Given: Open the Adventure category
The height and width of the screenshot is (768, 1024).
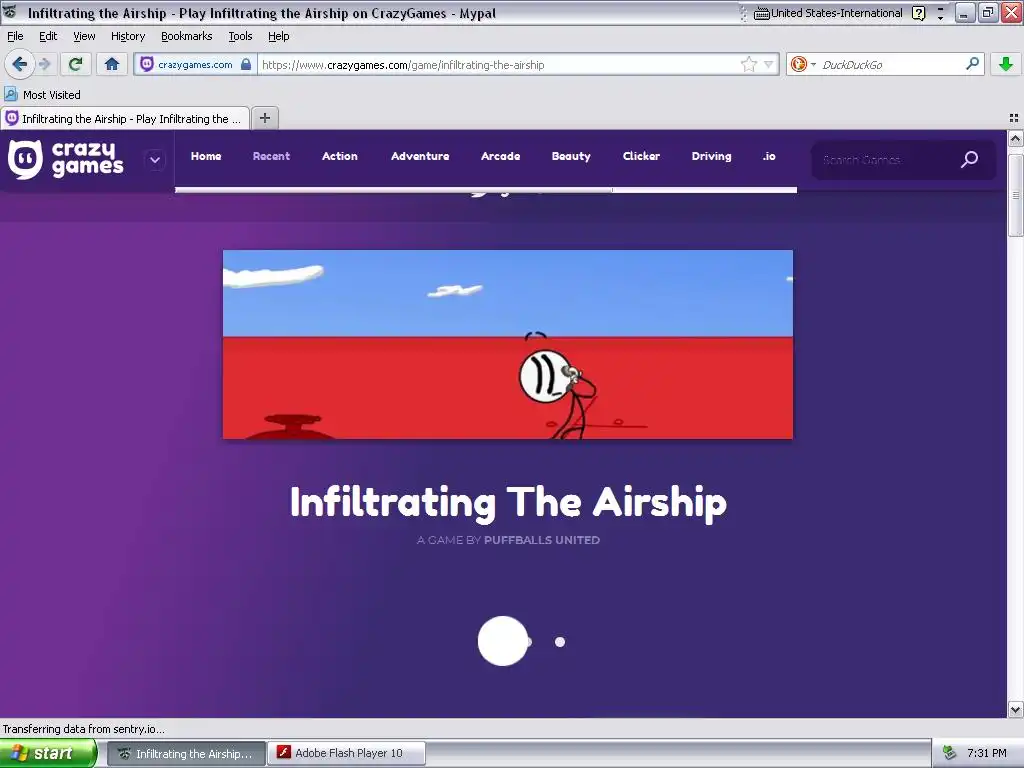Looking at the screenshot, I should point(420,156).
